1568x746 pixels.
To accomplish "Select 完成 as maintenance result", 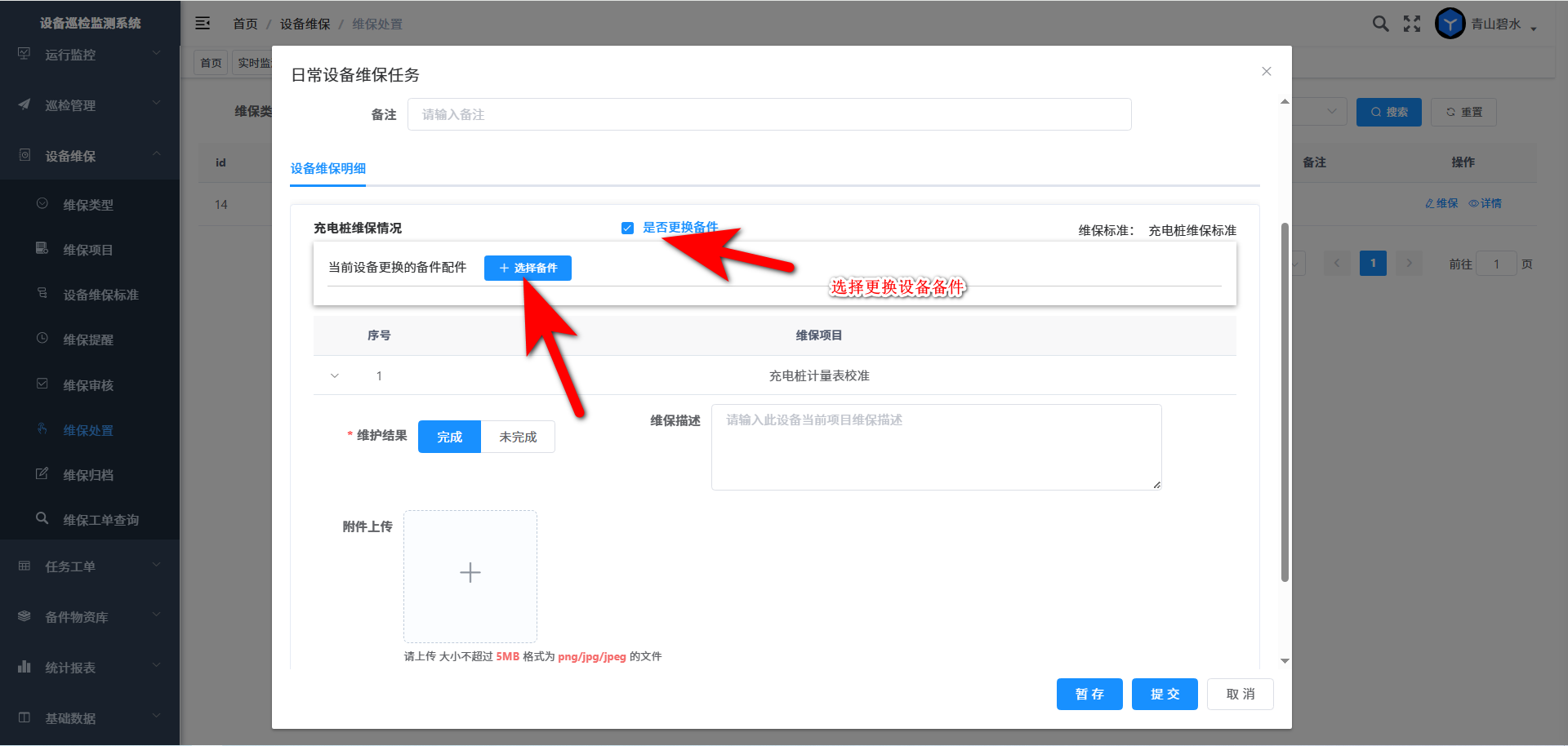I will [x=449, y=437].
